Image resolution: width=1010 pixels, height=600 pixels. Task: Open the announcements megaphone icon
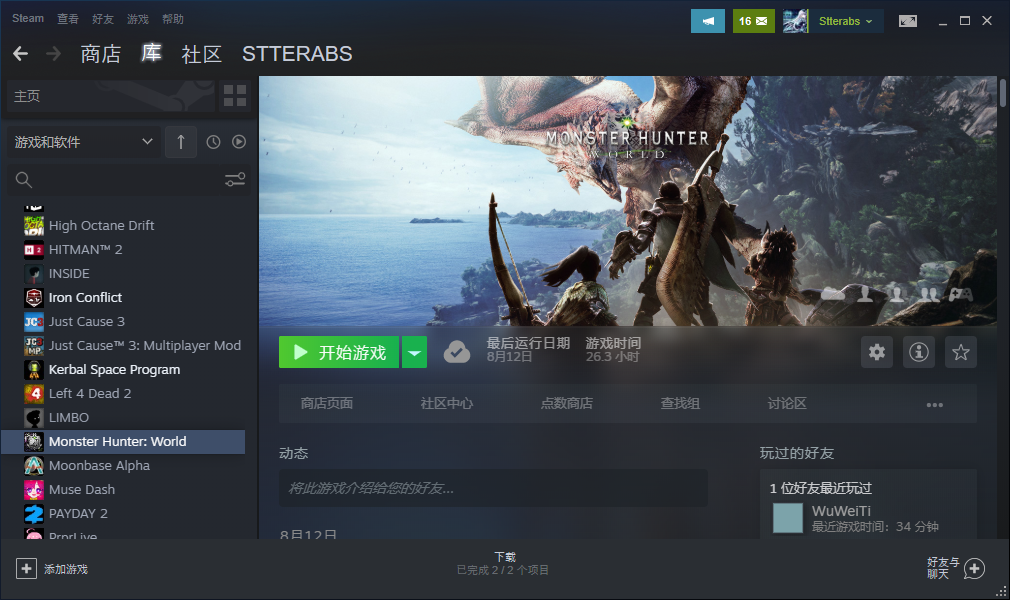708,21
